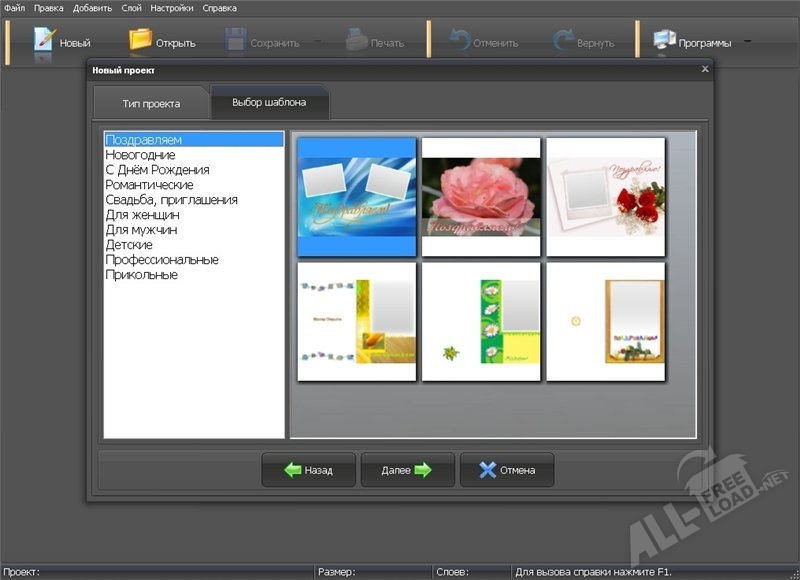800x580 pixels.
Task: Click the Сохранить floppy disk icon
Action: point(236,40)
